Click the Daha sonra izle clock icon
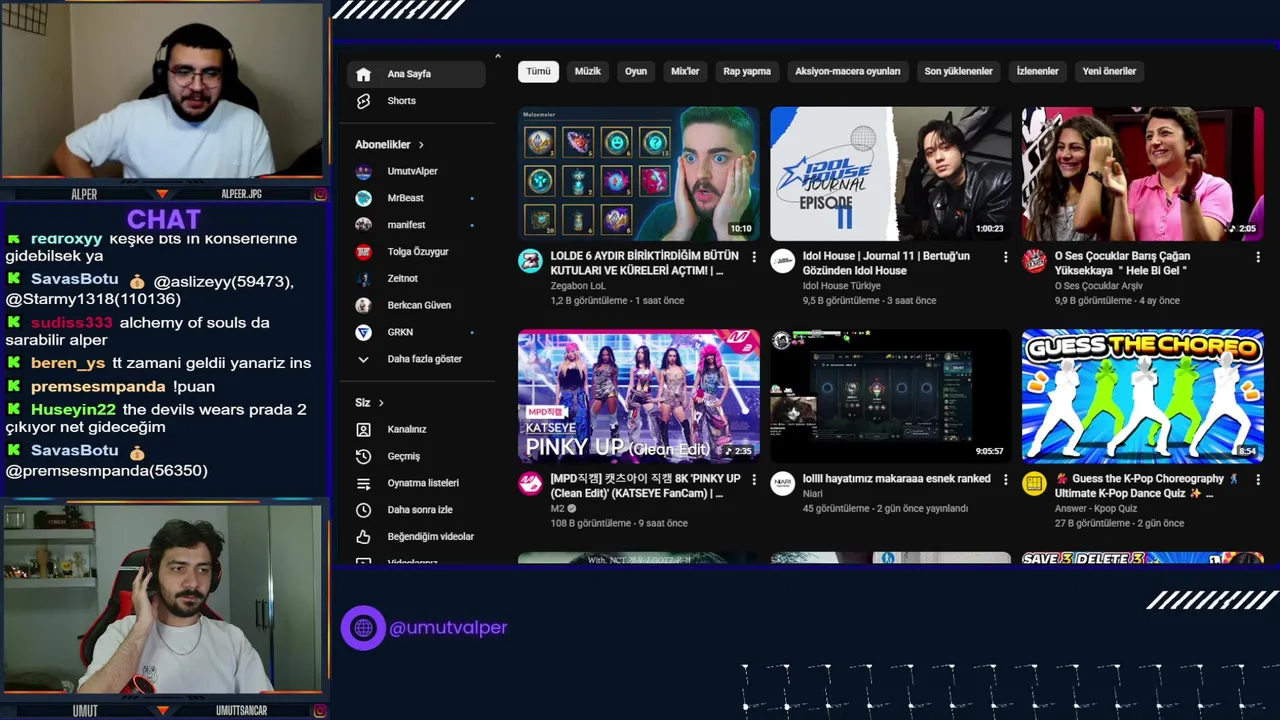 [364, 510]
